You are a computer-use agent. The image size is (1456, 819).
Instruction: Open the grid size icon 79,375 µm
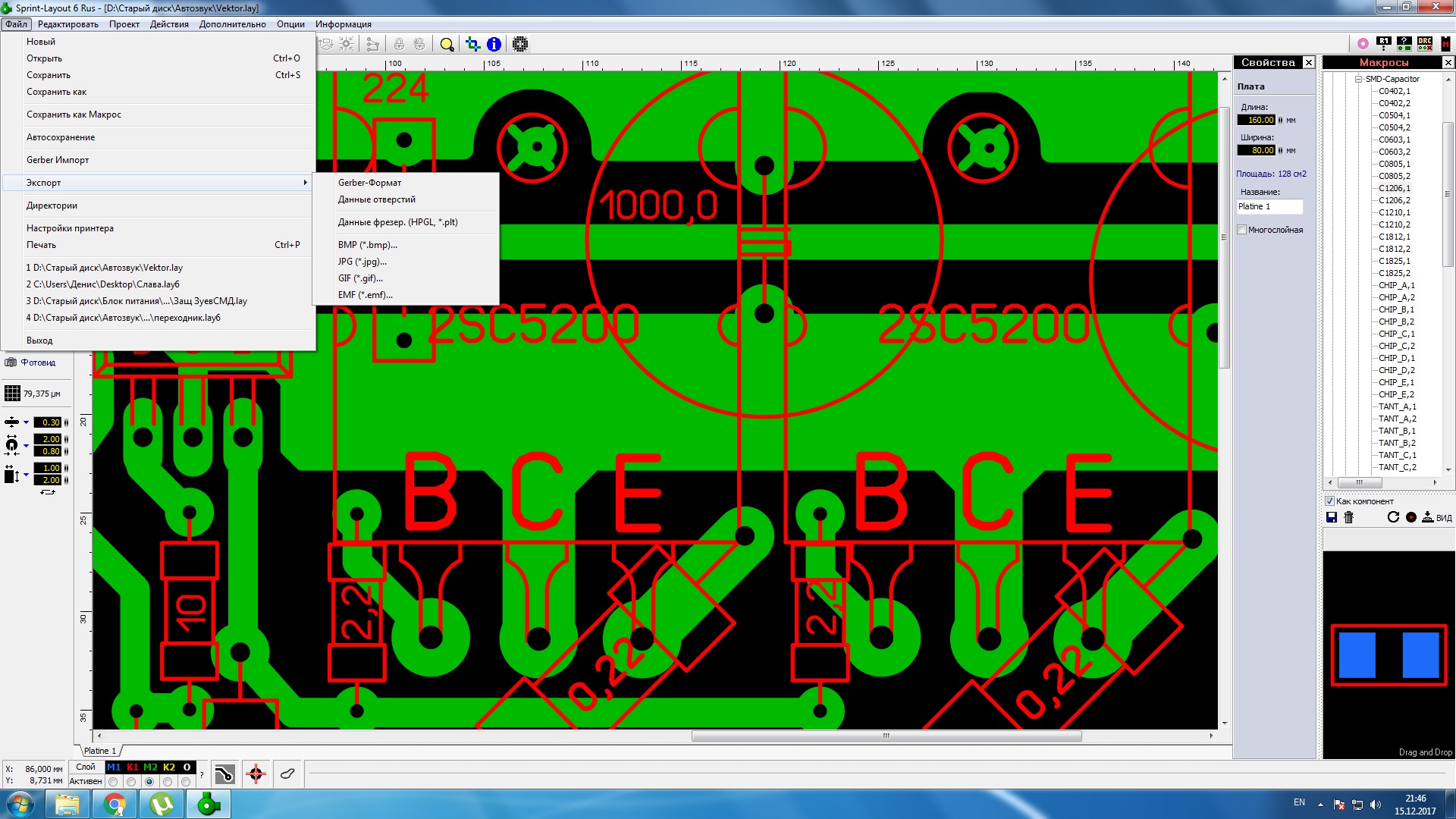click(x=12, y=394)
